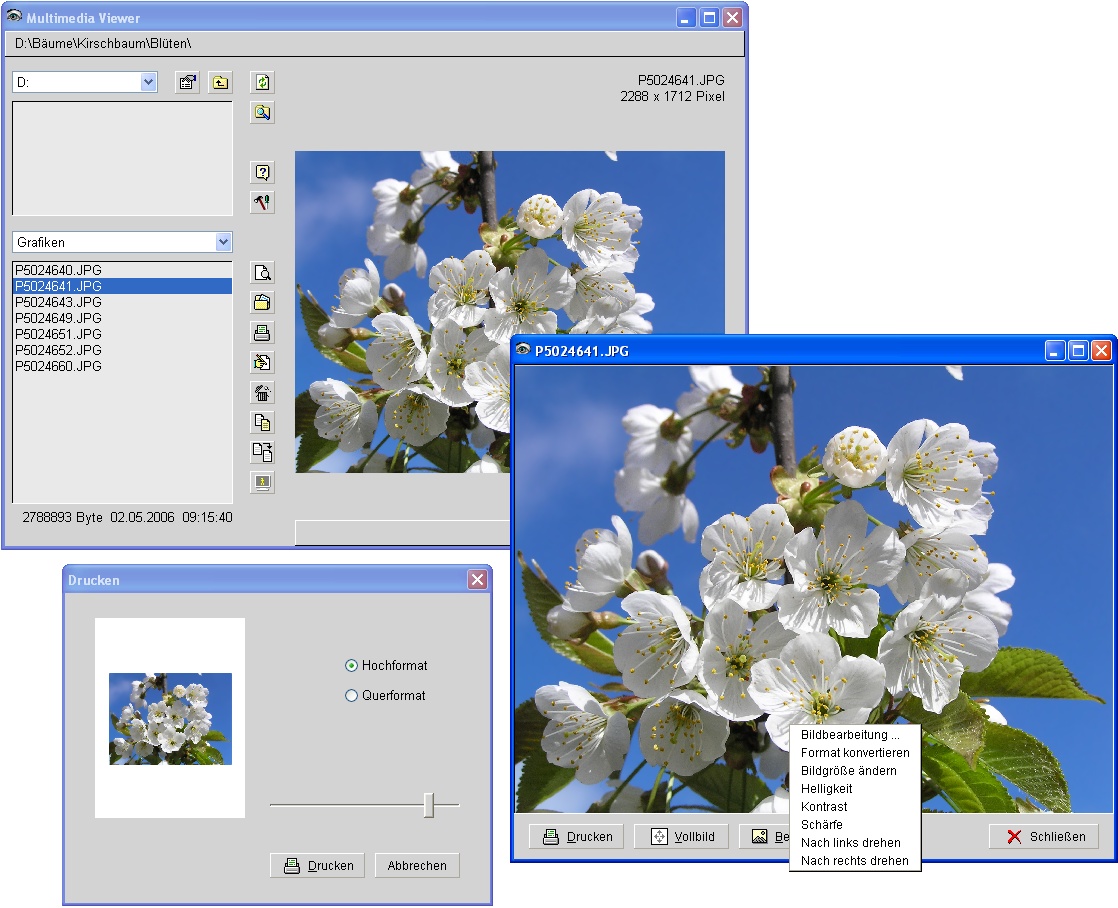The width and height of the screenshot is (1118, 908).
Task: Click the printer icon in main viewer sidebar
Action: [x=262, y=333]
